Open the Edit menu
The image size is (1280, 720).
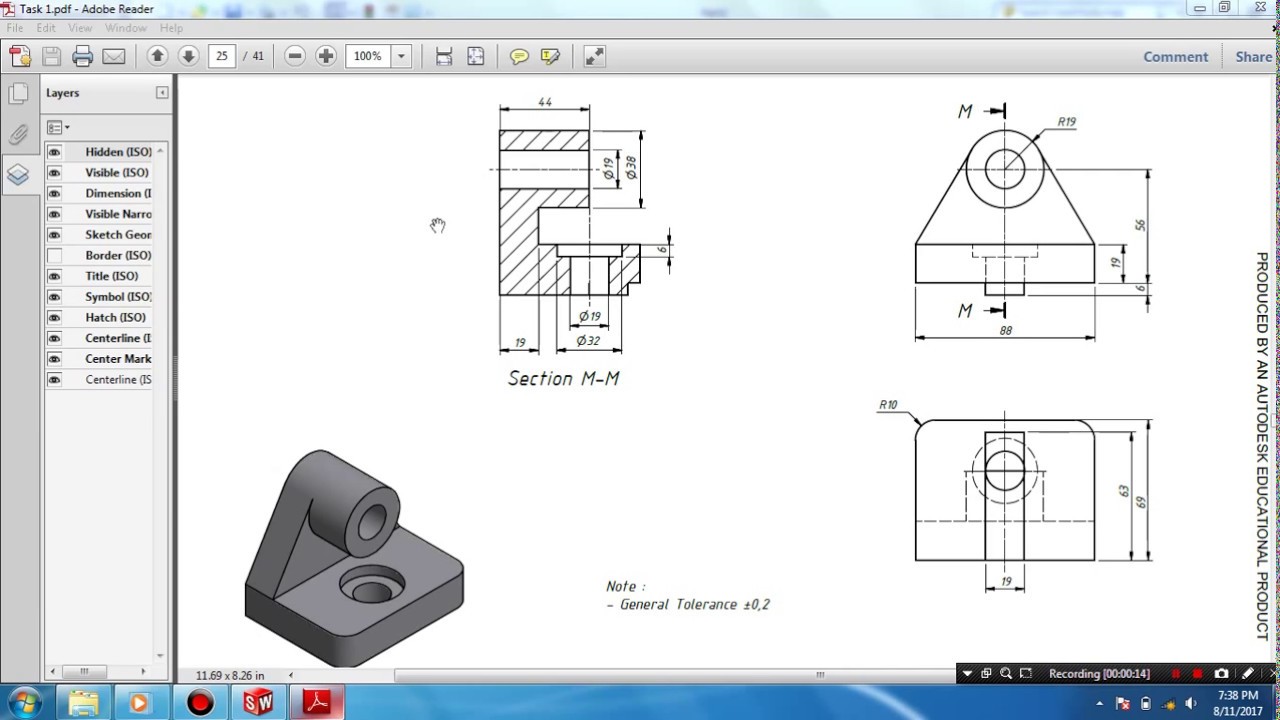(x=46, y=28)
